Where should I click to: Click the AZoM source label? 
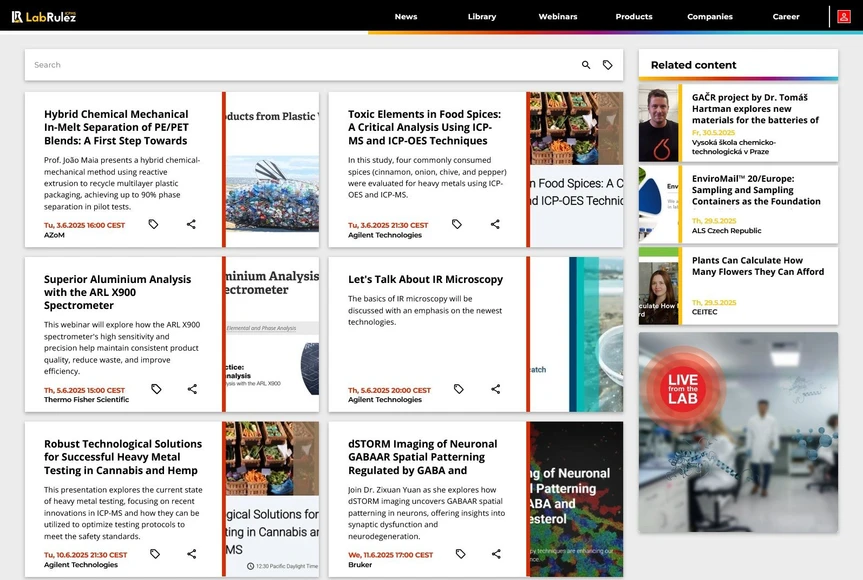point(54,235)
